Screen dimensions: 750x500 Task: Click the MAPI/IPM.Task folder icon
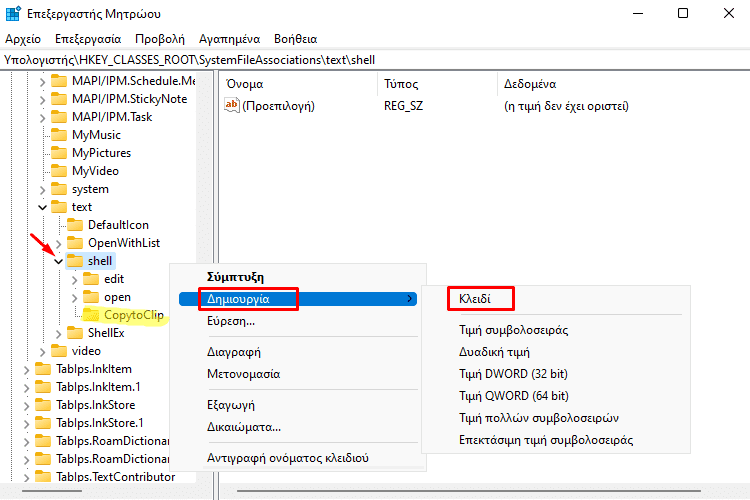59,117
